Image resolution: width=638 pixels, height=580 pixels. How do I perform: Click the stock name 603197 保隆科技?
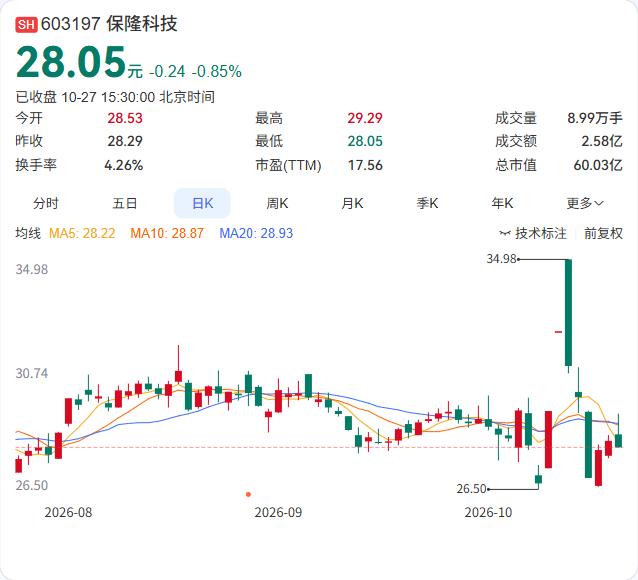tap(109, 24)
